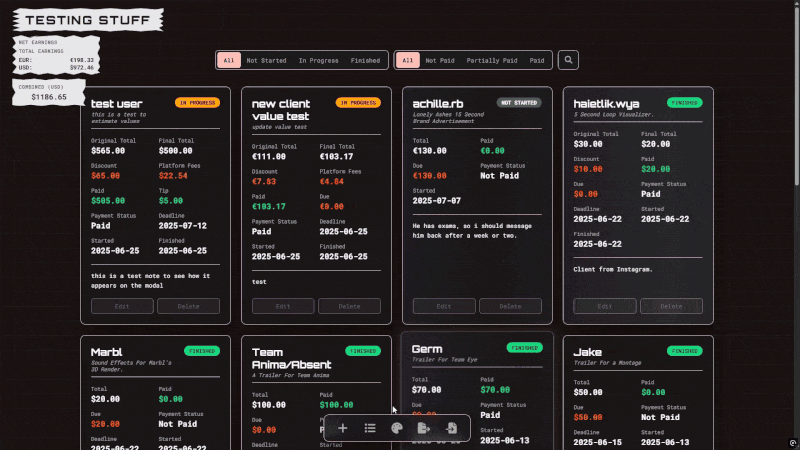
Task: Filter by Not Paid
Action: (x=440, y=60)
